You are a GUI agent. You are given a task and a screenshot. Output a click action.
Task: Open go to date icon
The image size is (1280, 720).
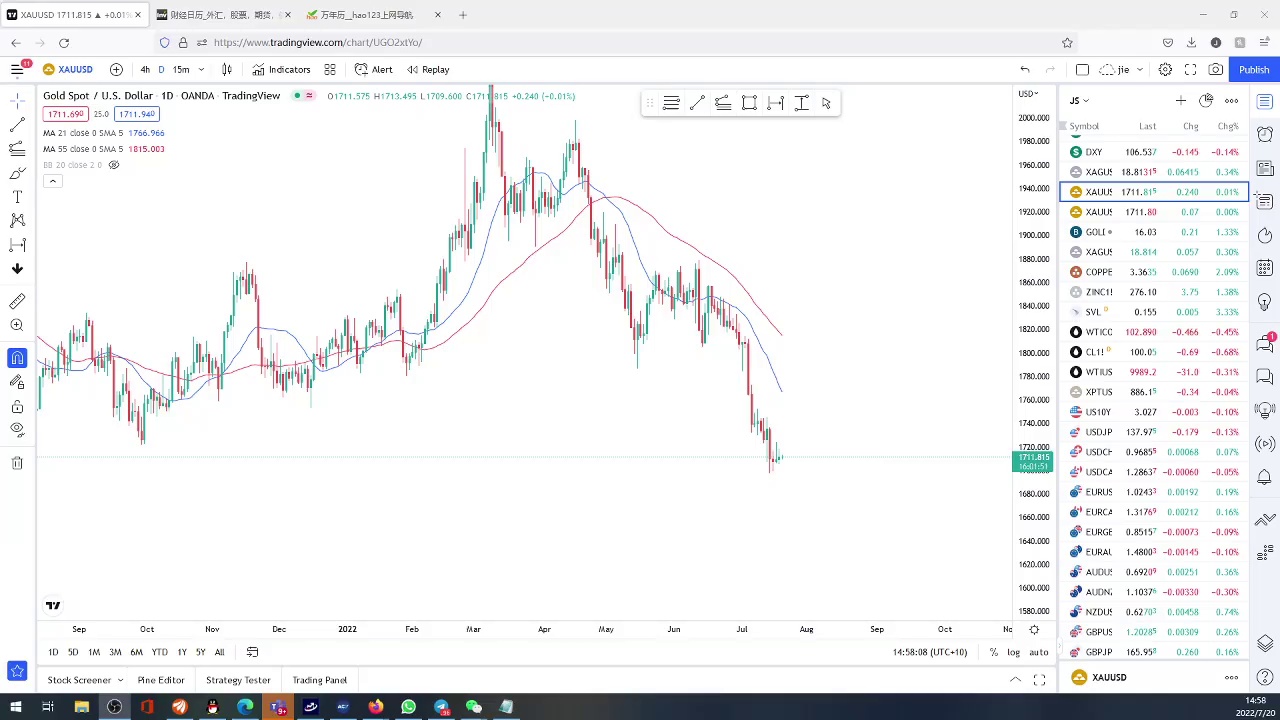click(x=252, y=652)
